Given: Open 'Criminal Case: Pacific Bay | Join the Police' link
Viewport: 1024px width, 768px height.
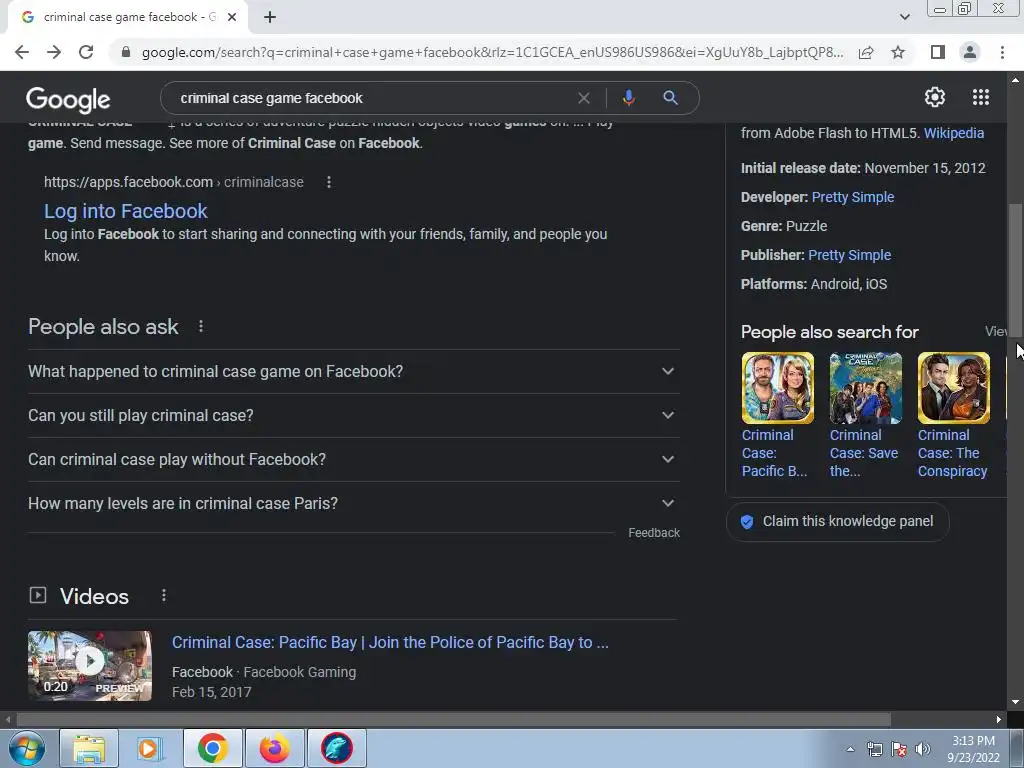Looking at the screenshot, I should [x=390, y=643].
